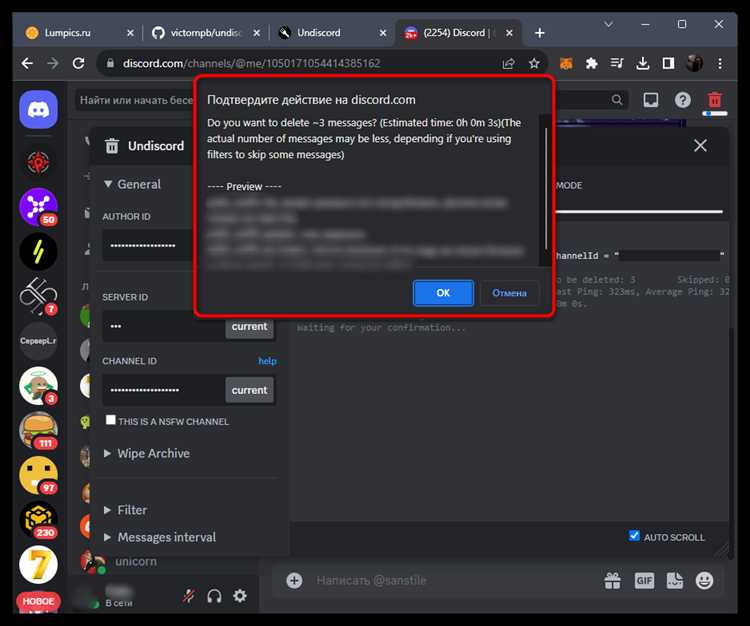Select the (2254) Discord tab
Screen dimensions: 750x626
click(458, 33)
